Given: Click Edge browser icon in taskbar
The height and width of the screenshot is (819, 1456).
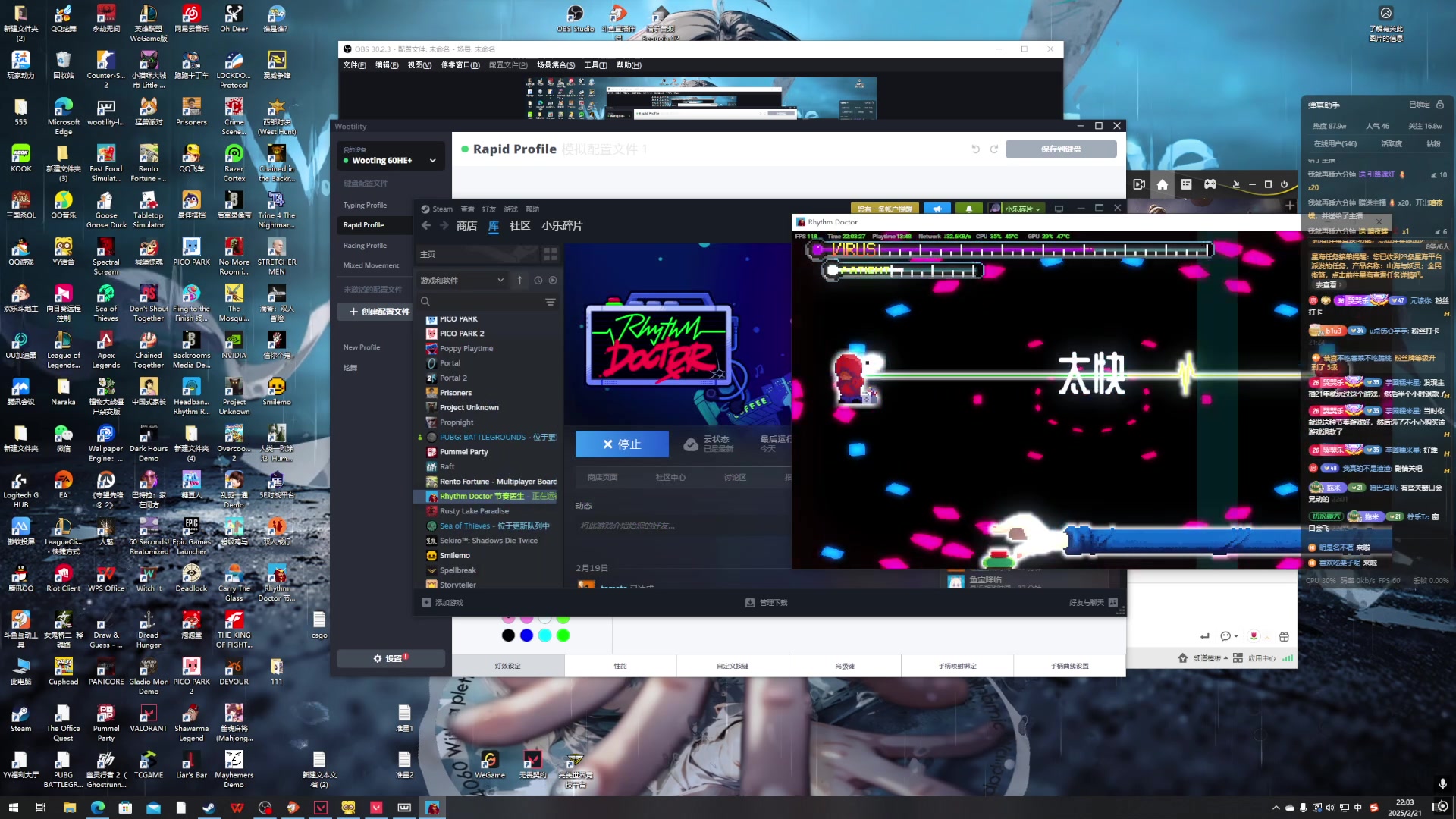Looking at the screenshot, I should [x=98, y=808].
